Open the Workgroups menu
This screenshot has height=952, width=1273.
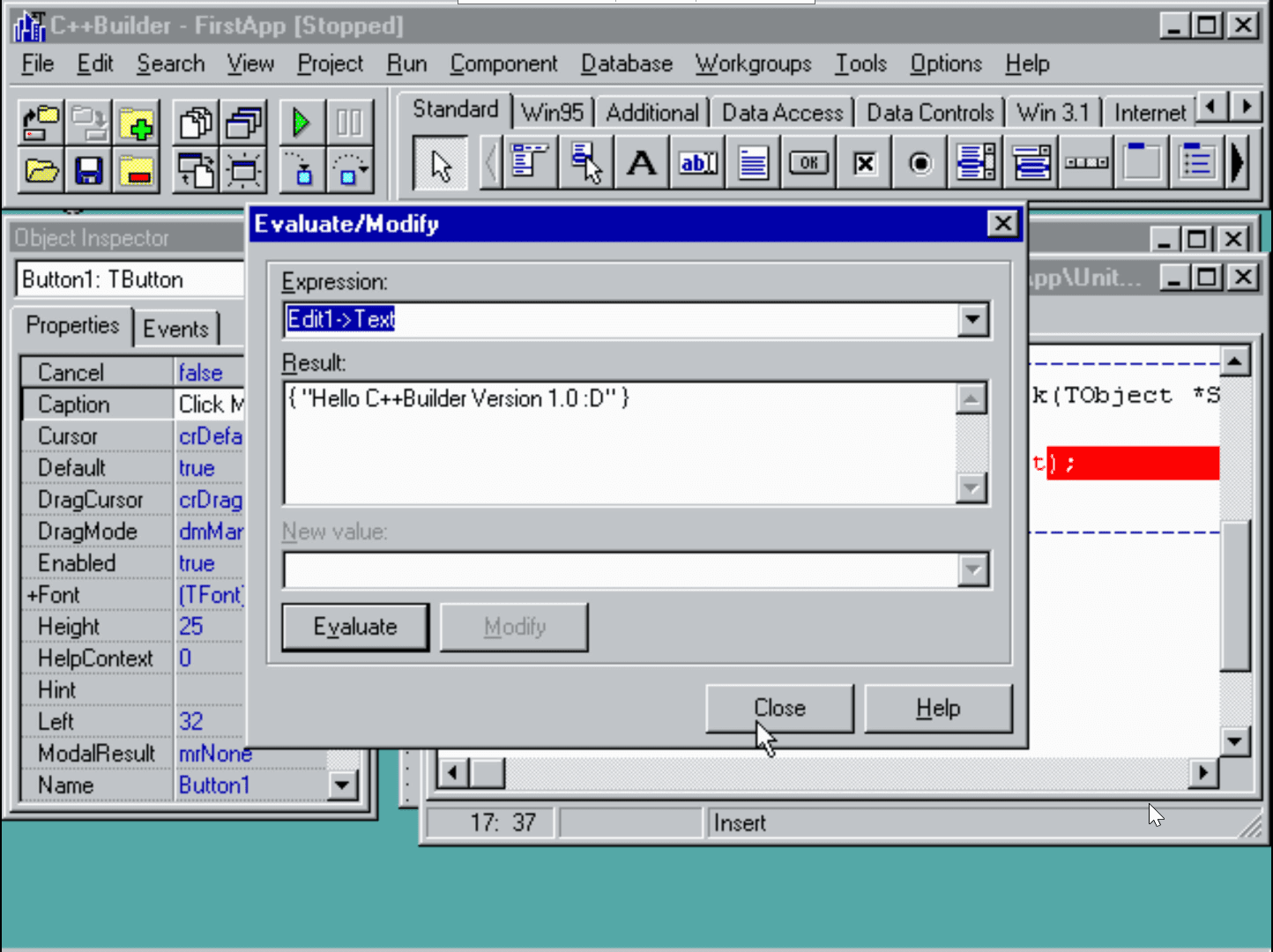pos(753,63)
